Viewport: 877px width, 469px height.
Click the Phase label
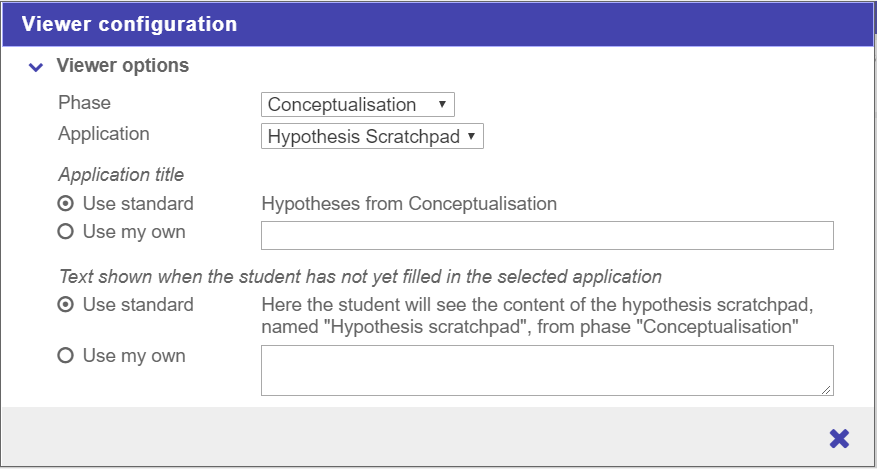pyautogui.click(x=85, y=103)
